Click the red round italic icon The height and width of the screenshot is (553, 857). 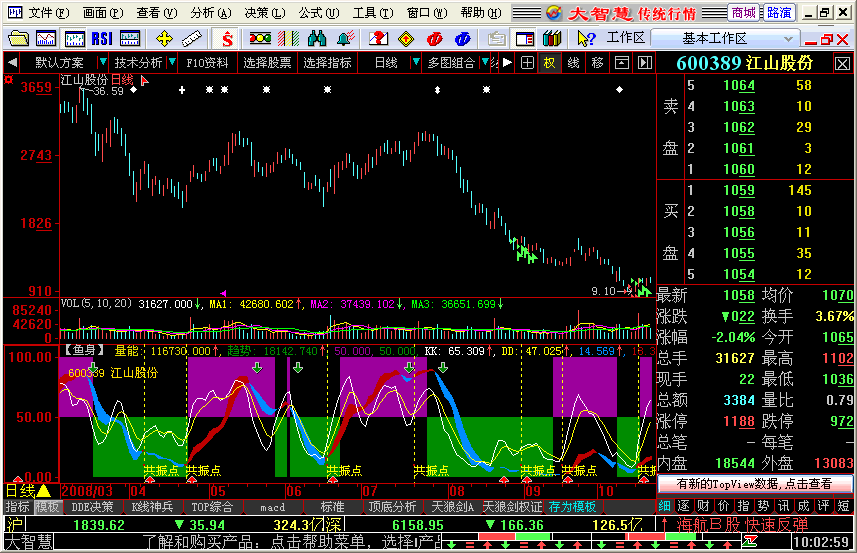[435, 39]
